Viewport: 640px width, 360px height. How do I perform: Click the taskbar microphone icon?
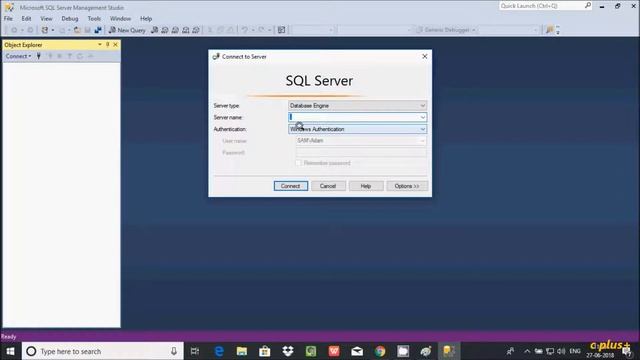click(x=174, y=351)
